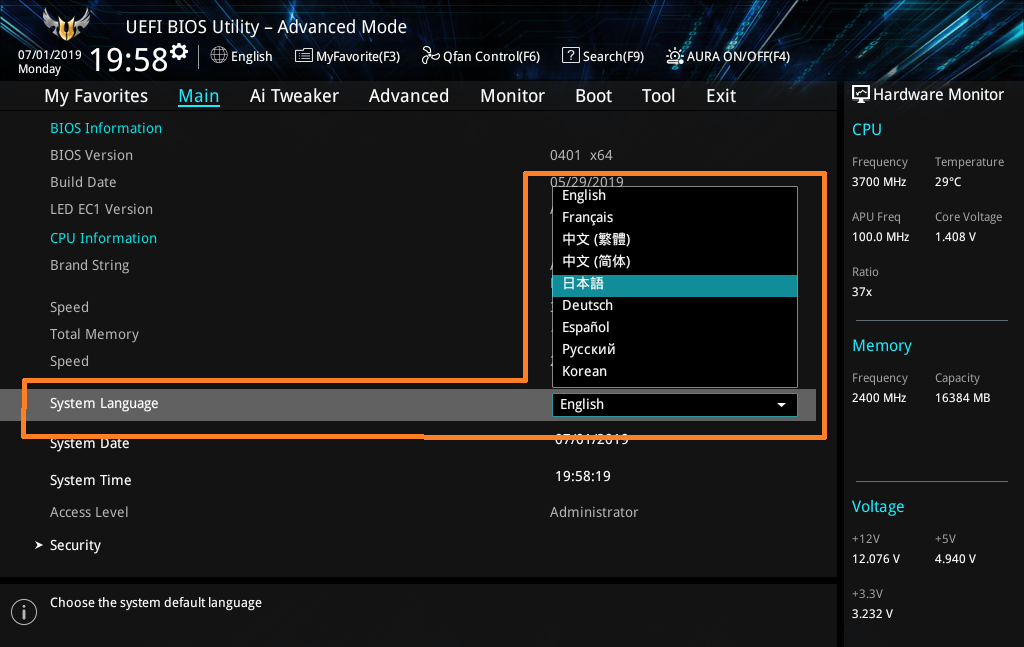This screenshot has width=1024, height=647.
Task: Click the 2400 MHz memory frequency value
Action: coord(878,398)
